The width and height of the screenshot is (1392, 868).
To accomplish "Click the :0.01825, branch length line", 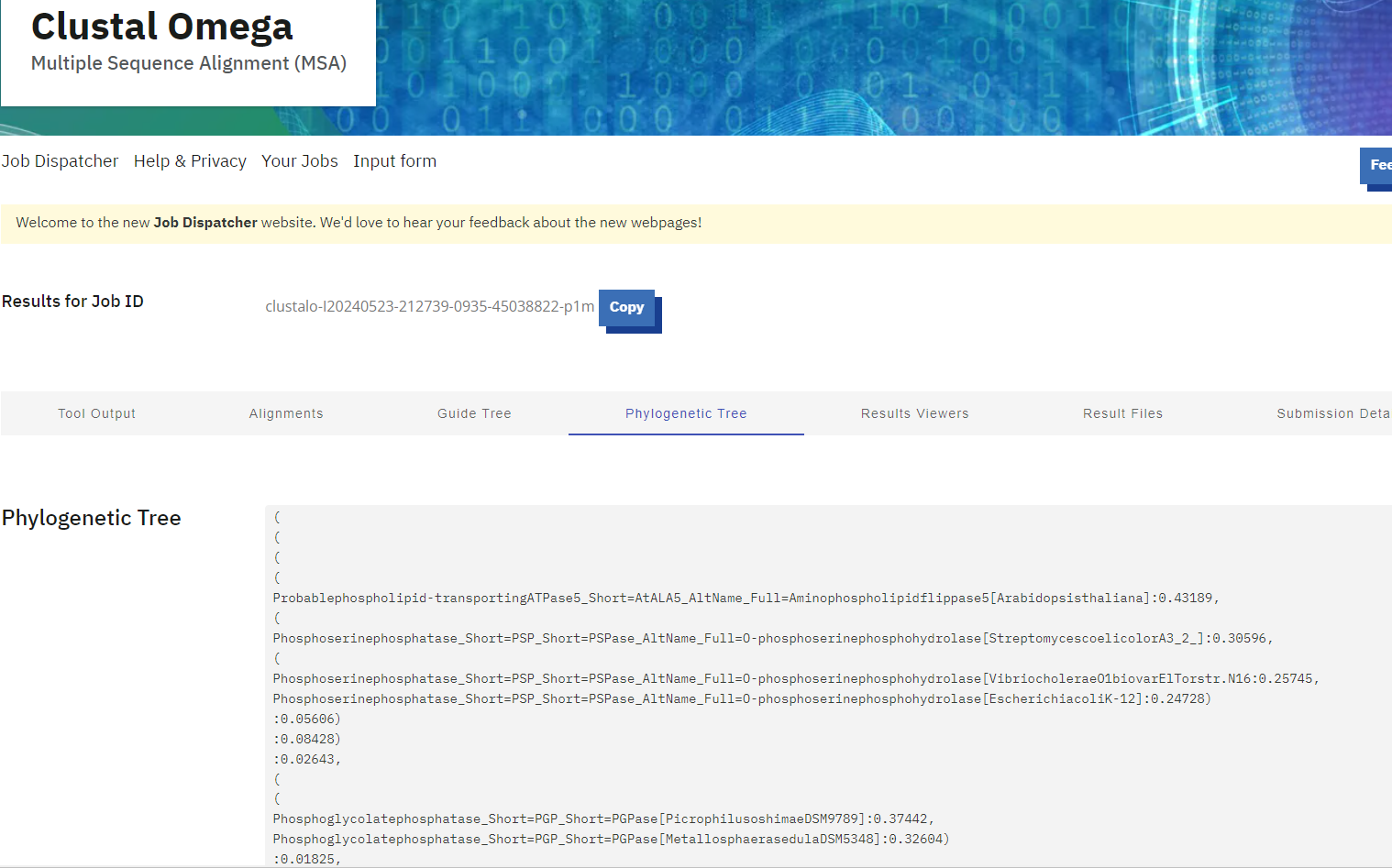I will (307, 860).
